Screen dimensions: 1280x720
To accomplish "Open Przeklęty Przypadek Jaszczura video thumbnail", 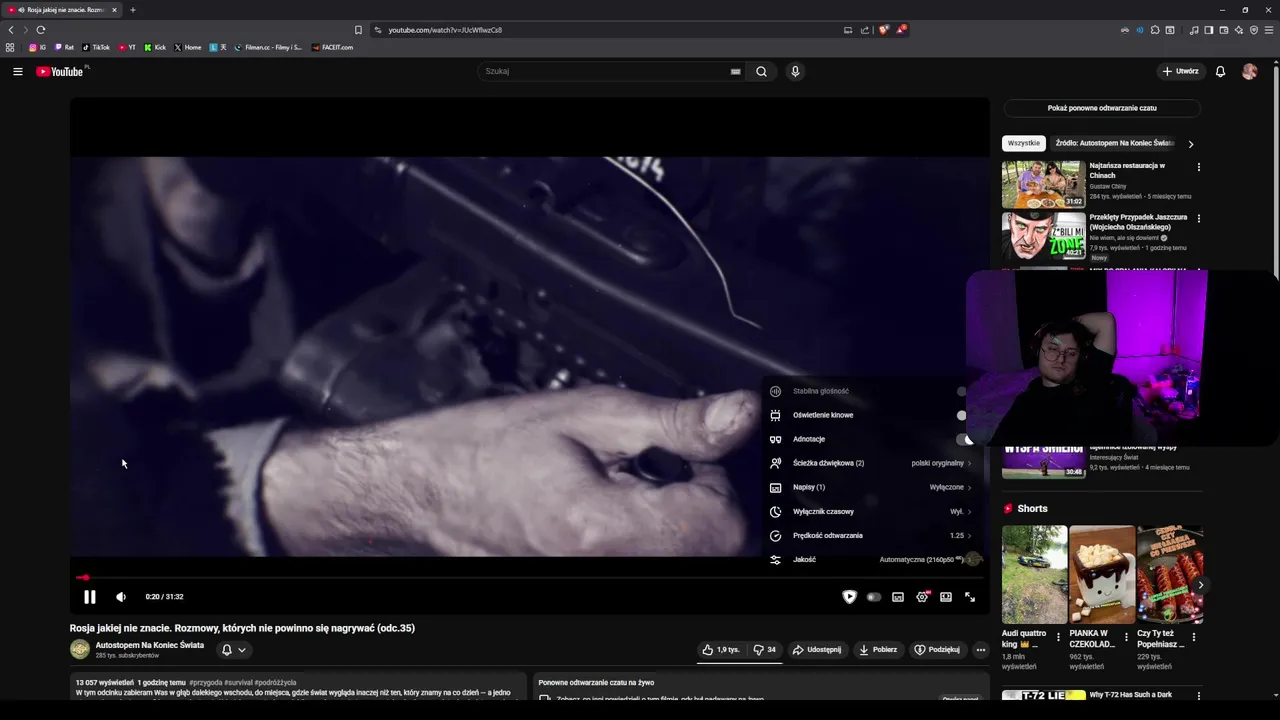I will point(1044,236).
